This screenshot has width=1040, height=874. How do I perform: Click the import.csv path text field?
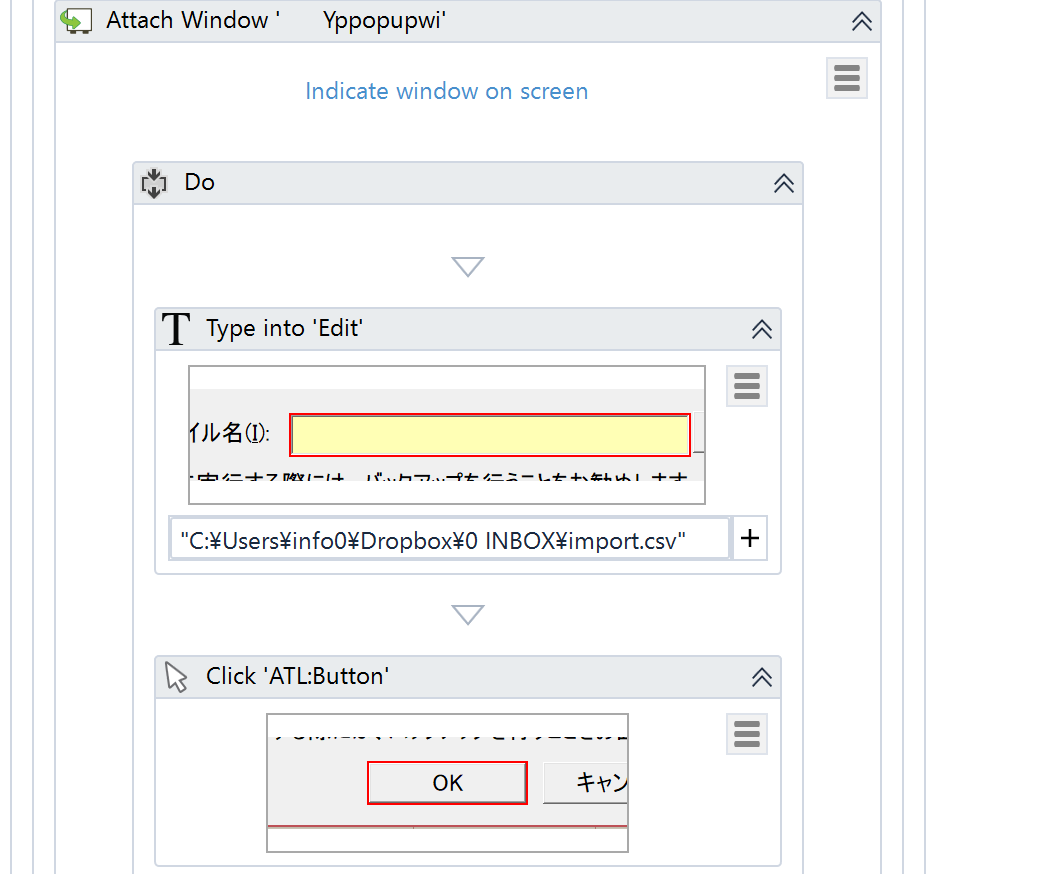coord(449,540)
